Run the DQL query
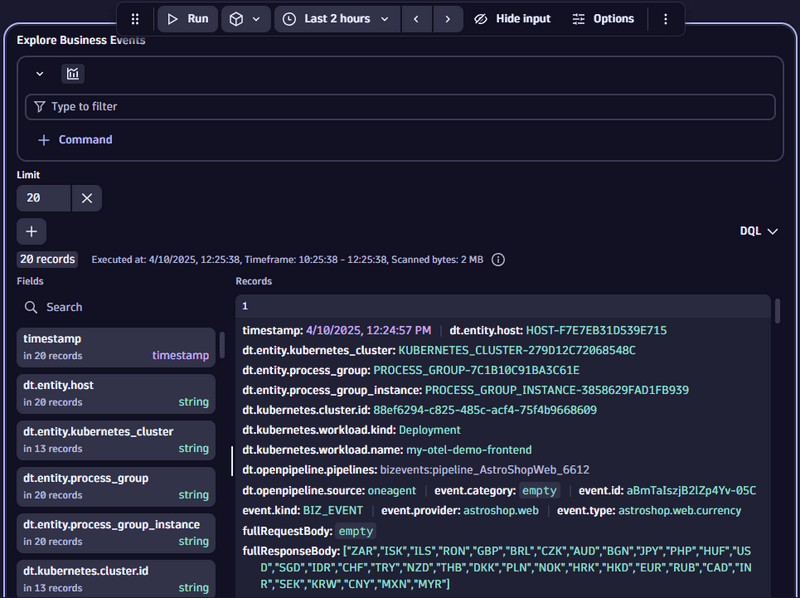The width and height of the screenshot is (800, 598). point(187,18)
